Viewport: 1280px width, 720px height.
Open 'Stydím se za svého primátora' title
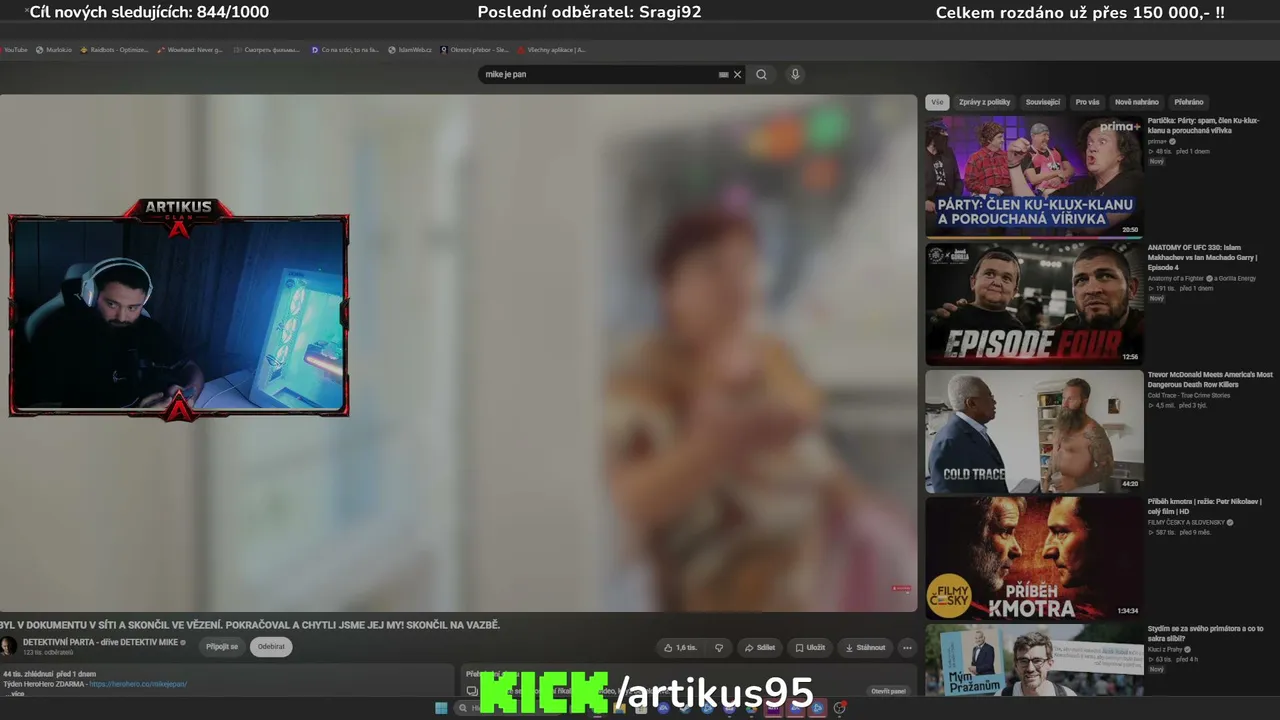coord(1206,633)
